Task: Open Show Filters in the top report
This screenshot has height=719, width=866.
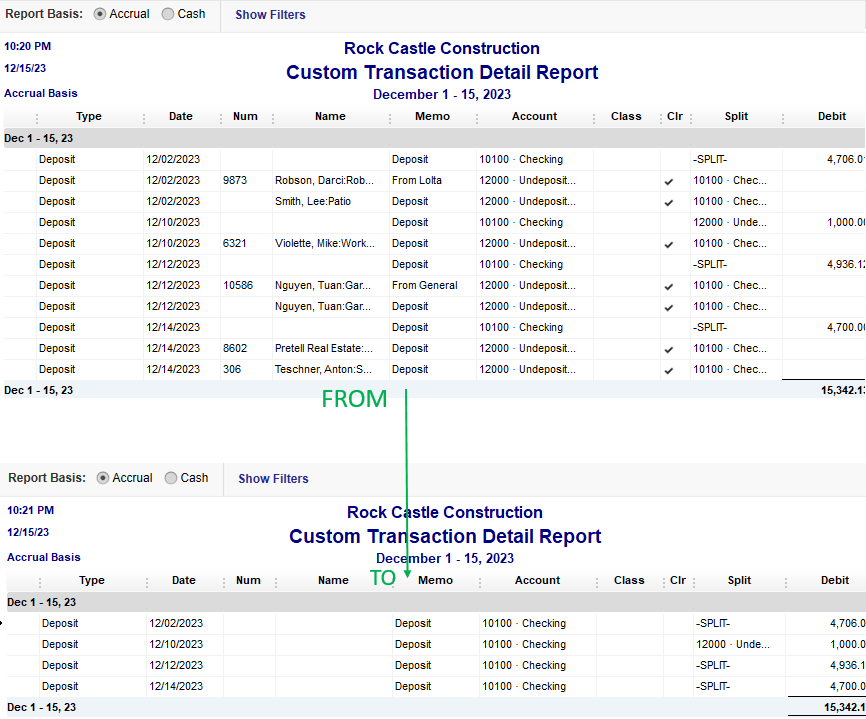Action: point(270,15)
